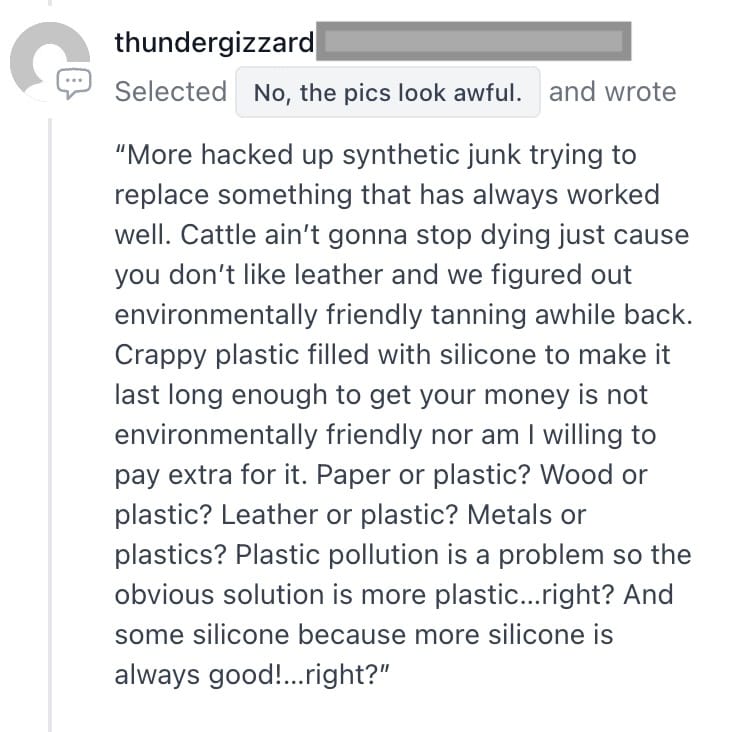
Task: Click the redacted gray bar beside username
Action: point(474,41)
